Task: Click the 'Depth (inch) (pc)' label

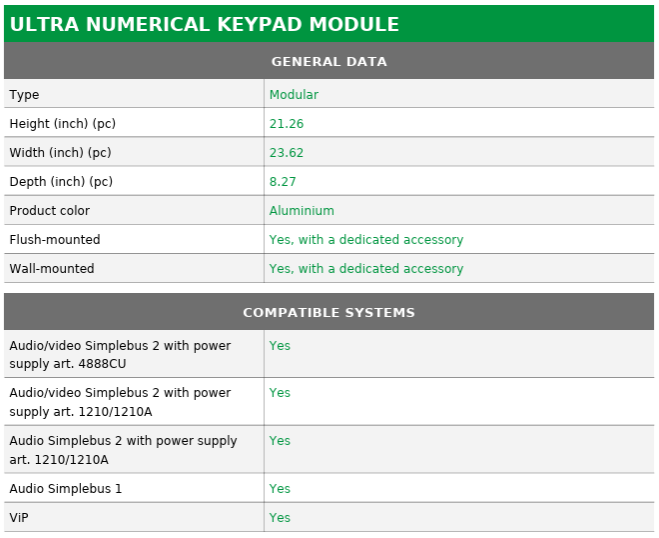Action: [x=61, y=182]
